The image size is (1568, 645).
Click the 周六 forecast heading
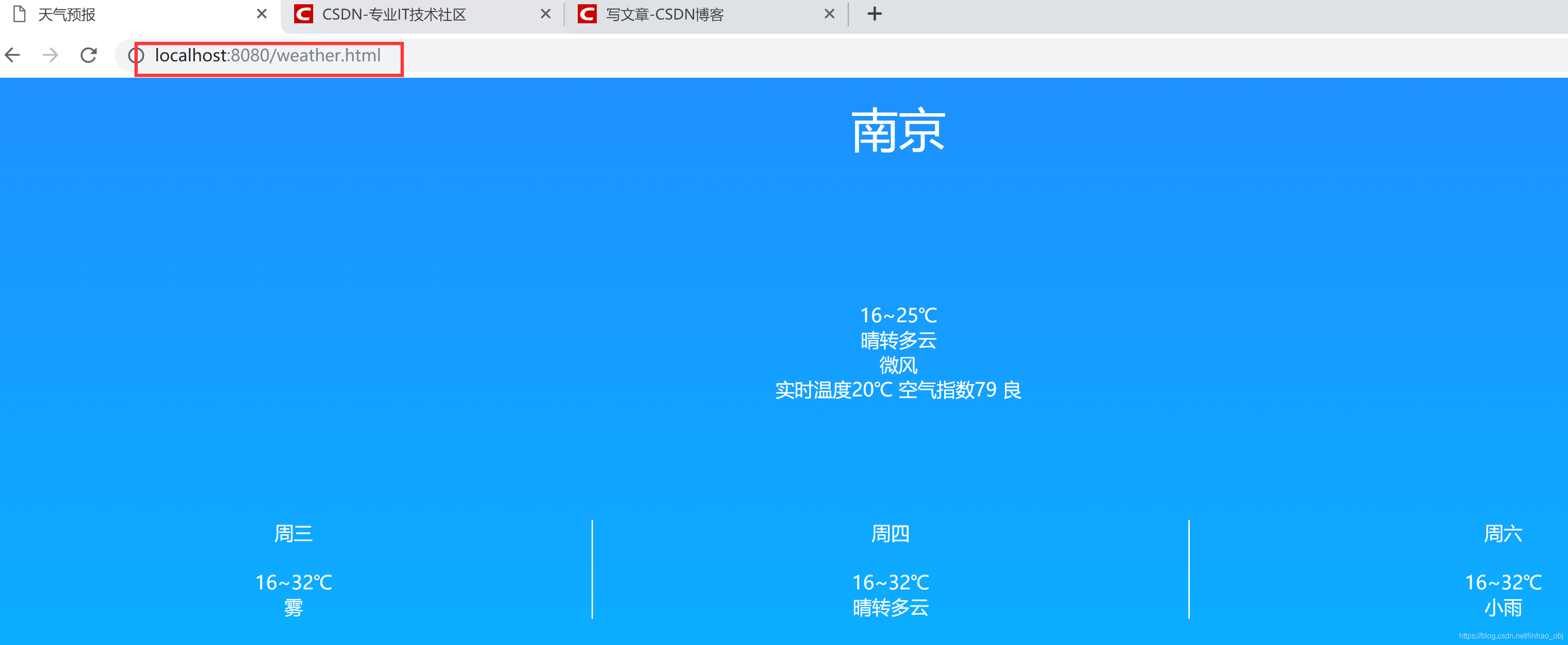[1503, 534]
